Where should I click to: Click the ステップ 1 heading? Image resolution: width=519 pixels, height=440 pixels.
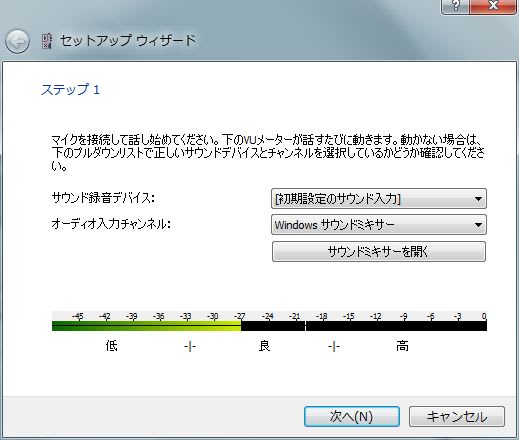(70, 90)
